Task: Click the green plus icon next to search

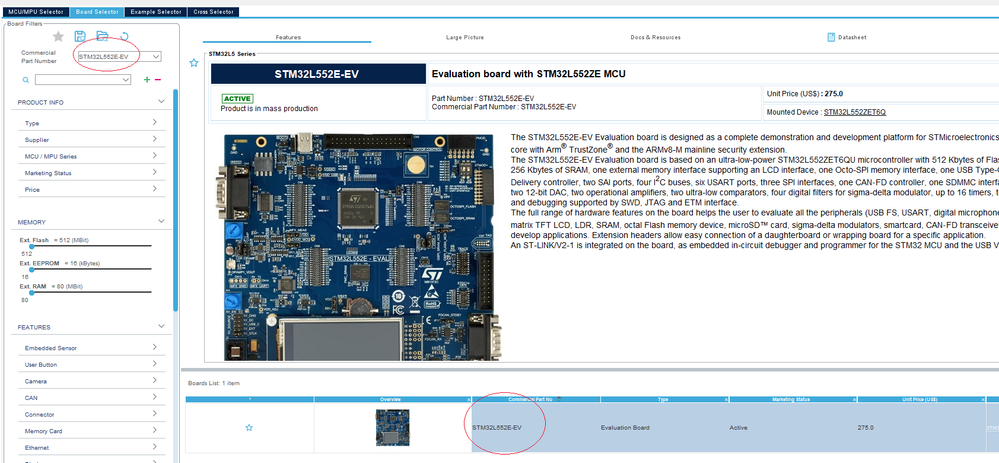Action: pos(147,80)
